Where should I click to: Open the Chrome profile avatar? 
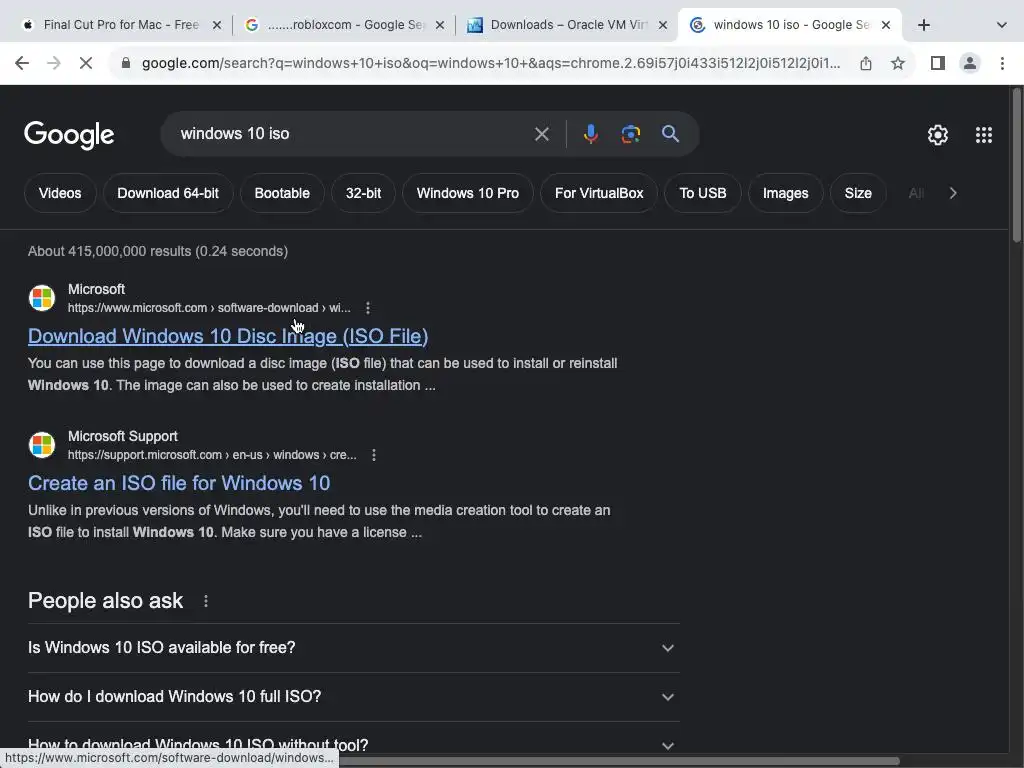[x=970, y=63]
